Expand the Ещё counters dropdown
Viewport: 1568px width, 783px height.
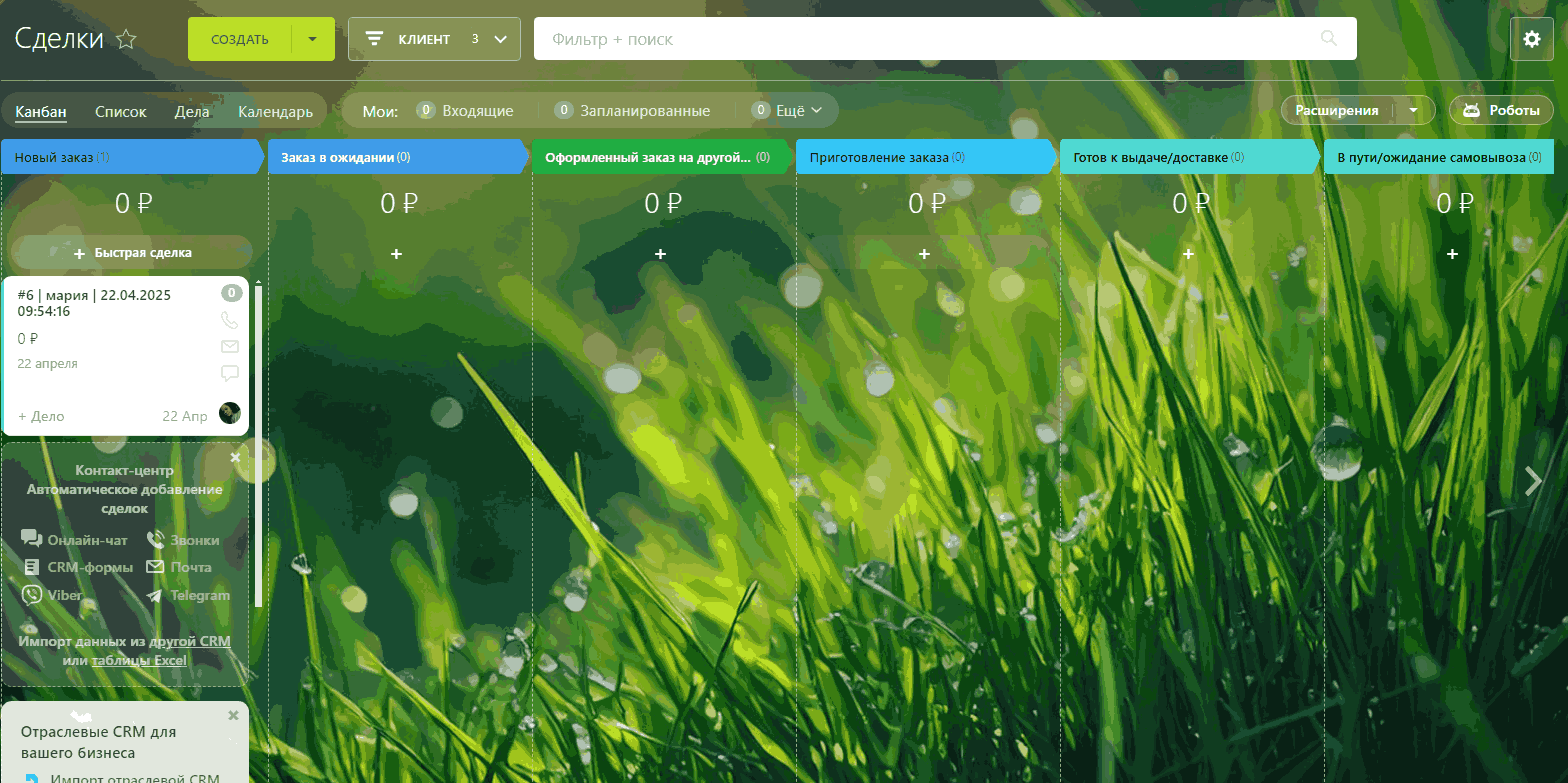[787, 111]
